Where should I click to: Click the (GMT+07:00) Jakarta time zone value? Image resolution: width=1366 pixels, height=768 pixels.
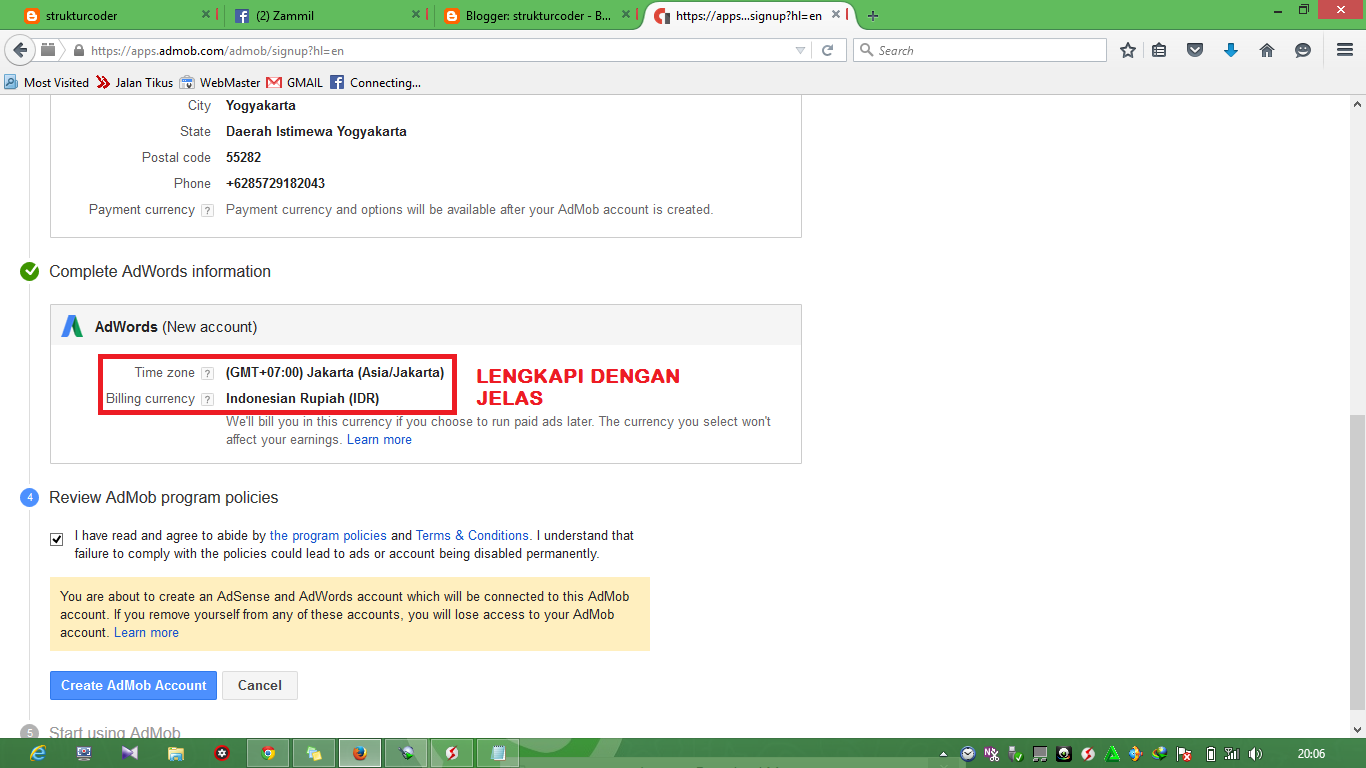335,373
